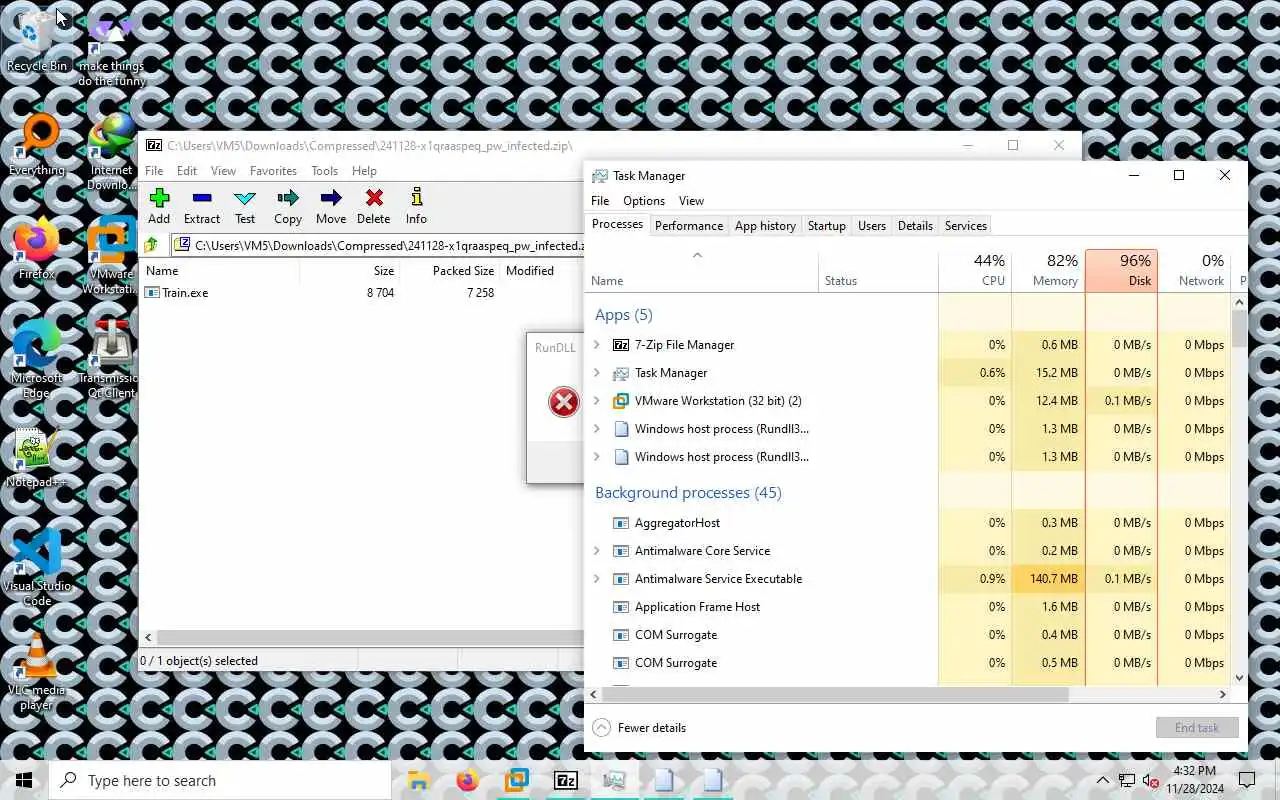Select the Notepad++ desktop shortcut
1280x800 pixels.
click(37, 458)
